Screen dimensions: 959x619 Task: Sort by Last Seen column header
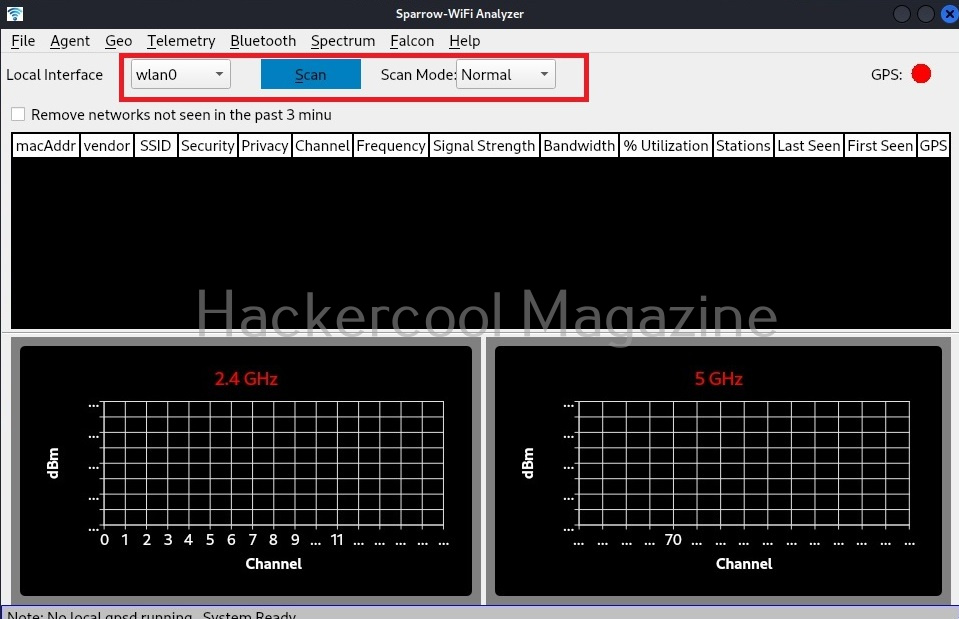coord(809,146)
